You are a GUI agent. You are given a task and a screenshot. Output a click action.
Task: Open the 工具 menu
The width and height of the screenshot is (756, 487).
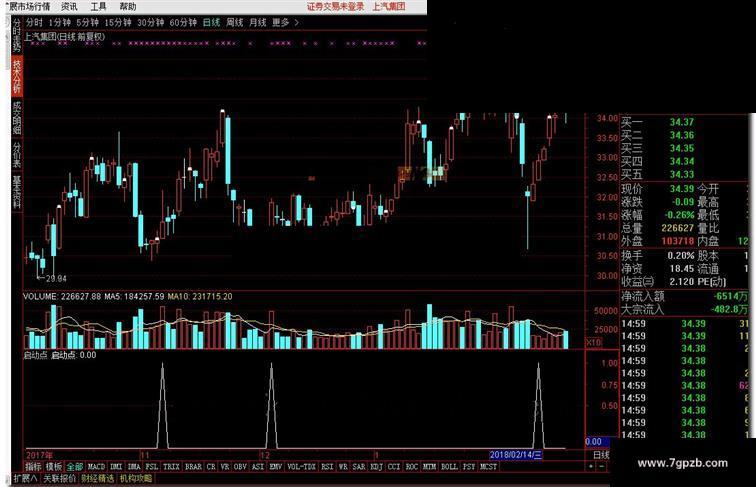pyautogui.click(x=98, y=6)
